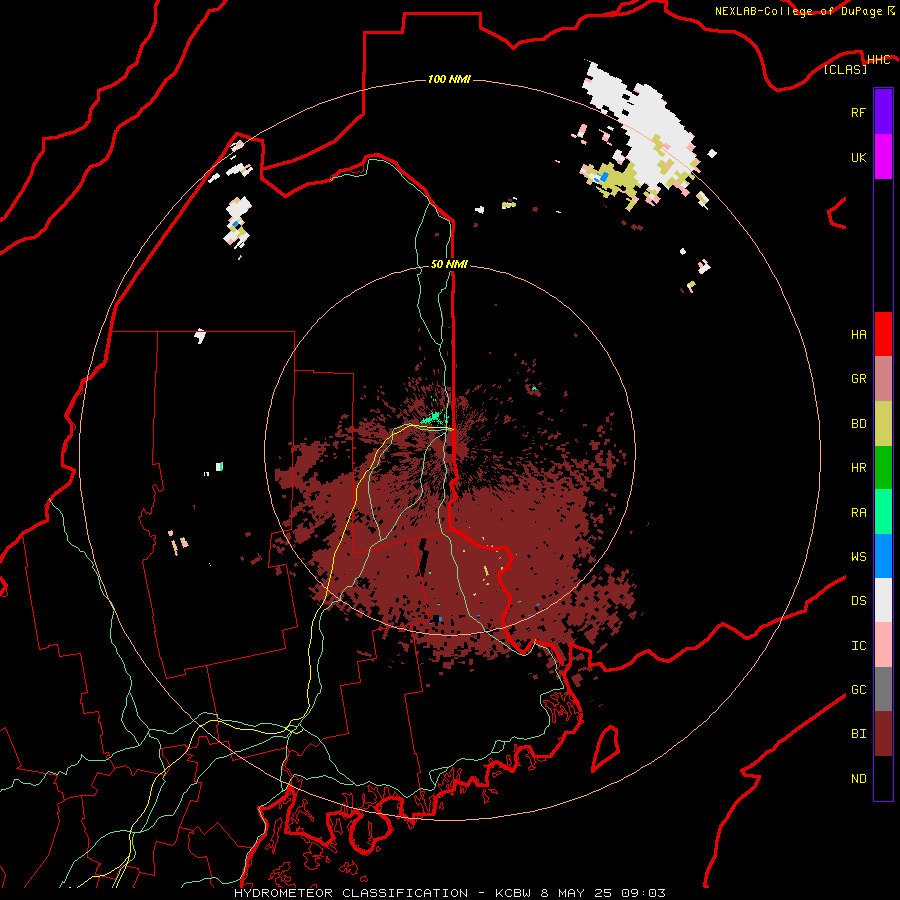Screen dimensions: 900x900
Task: Click the HA red legend swatch
Action: coord(883,334)
